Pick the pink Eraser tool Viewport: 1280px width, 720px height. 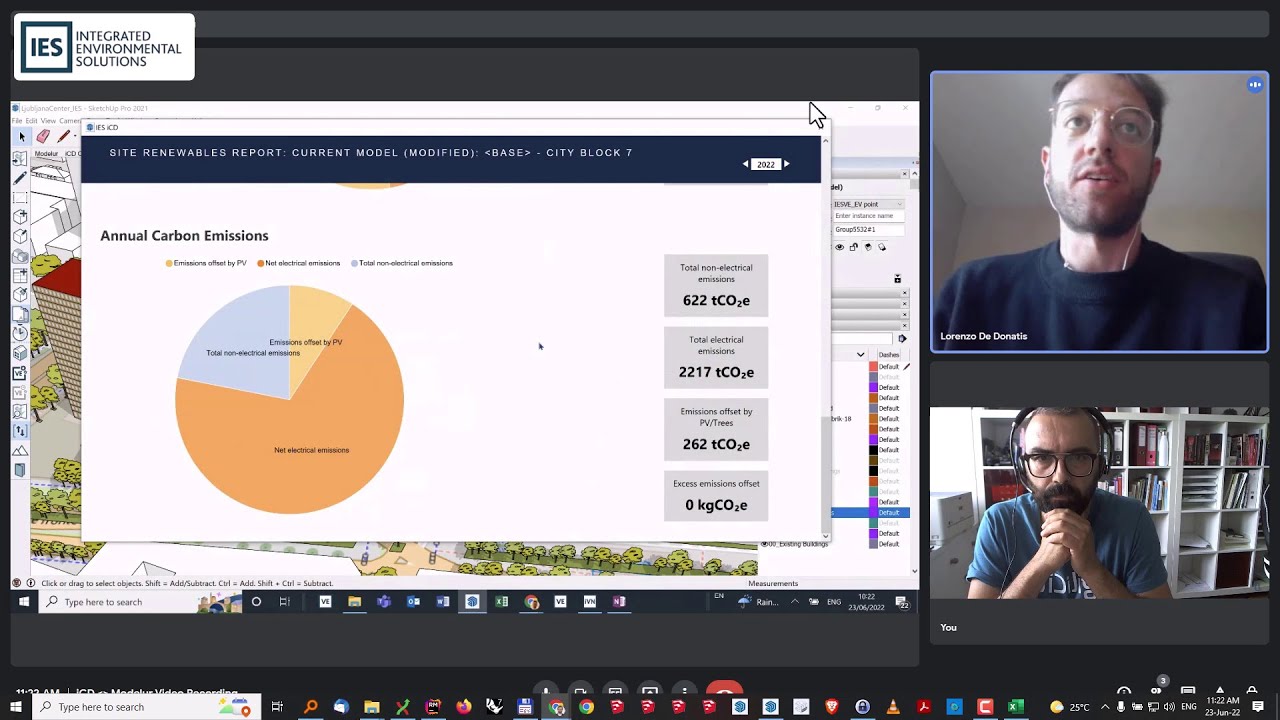click(43, 136)
